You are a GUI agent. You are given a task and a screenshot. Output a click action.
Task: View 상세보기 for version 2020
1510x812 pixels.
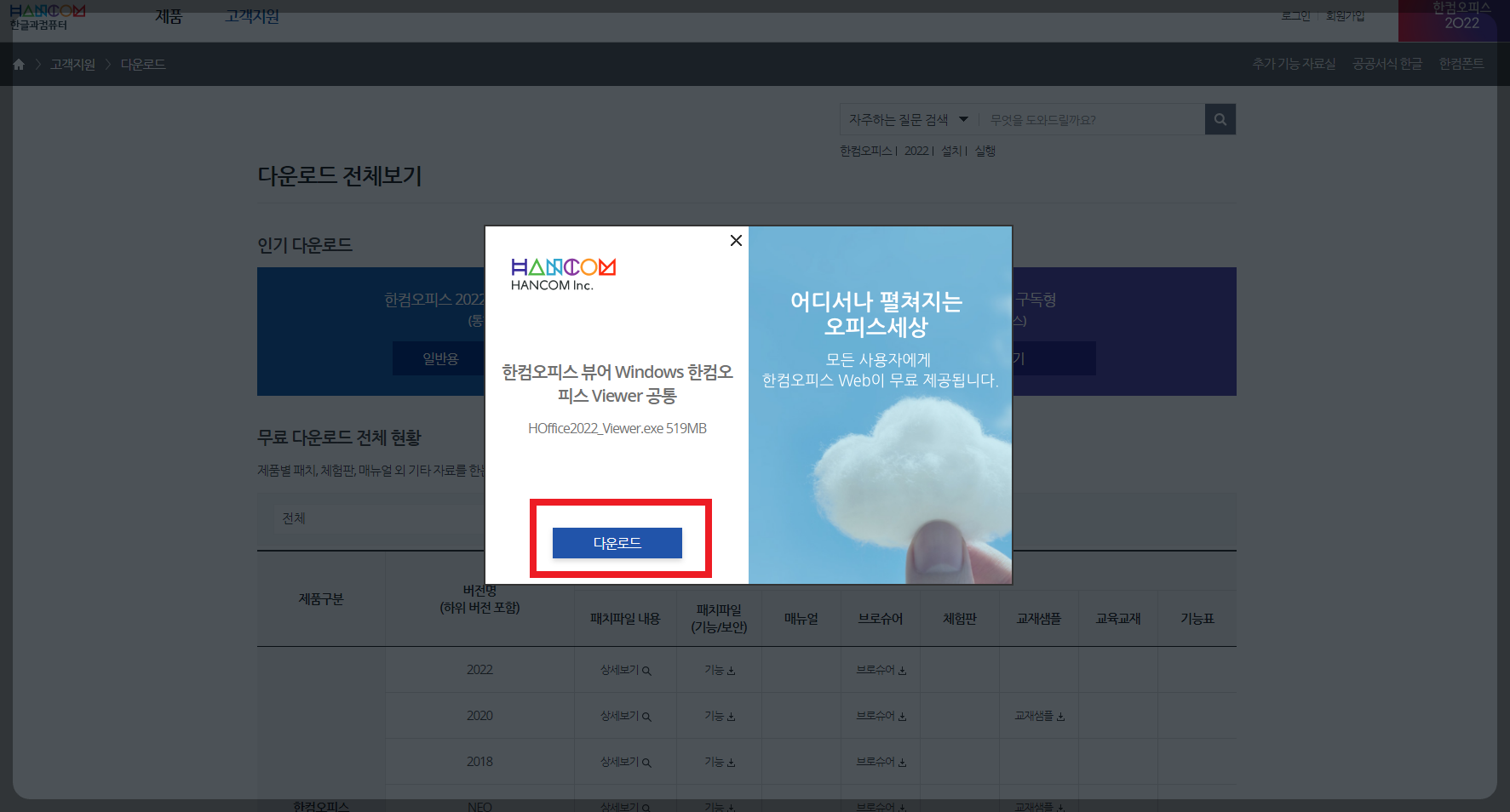point(625,716)
